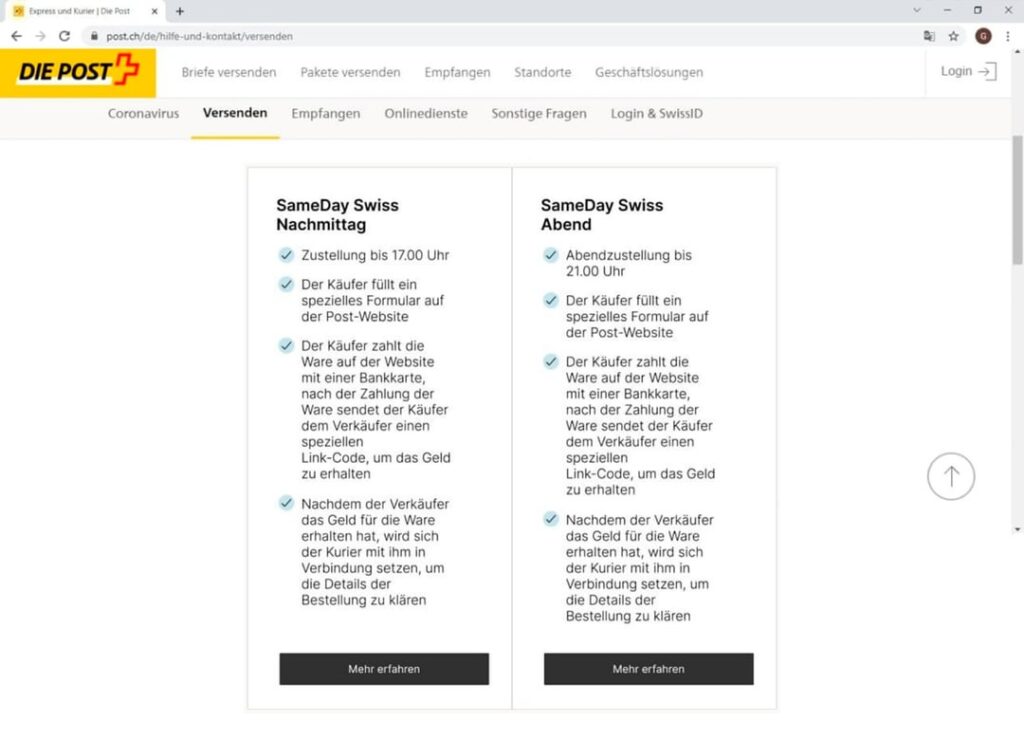Image resolution: width=1024 pixels, height=740 pixels.
Task: Click the lock icon in address bar
Action: coord(94,36)
